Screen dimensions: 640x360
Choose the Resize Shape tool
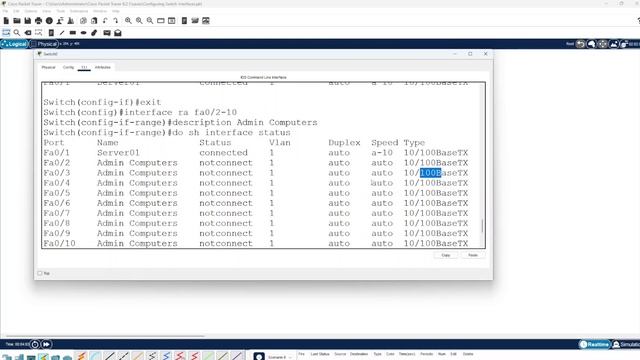click(39, 33)
